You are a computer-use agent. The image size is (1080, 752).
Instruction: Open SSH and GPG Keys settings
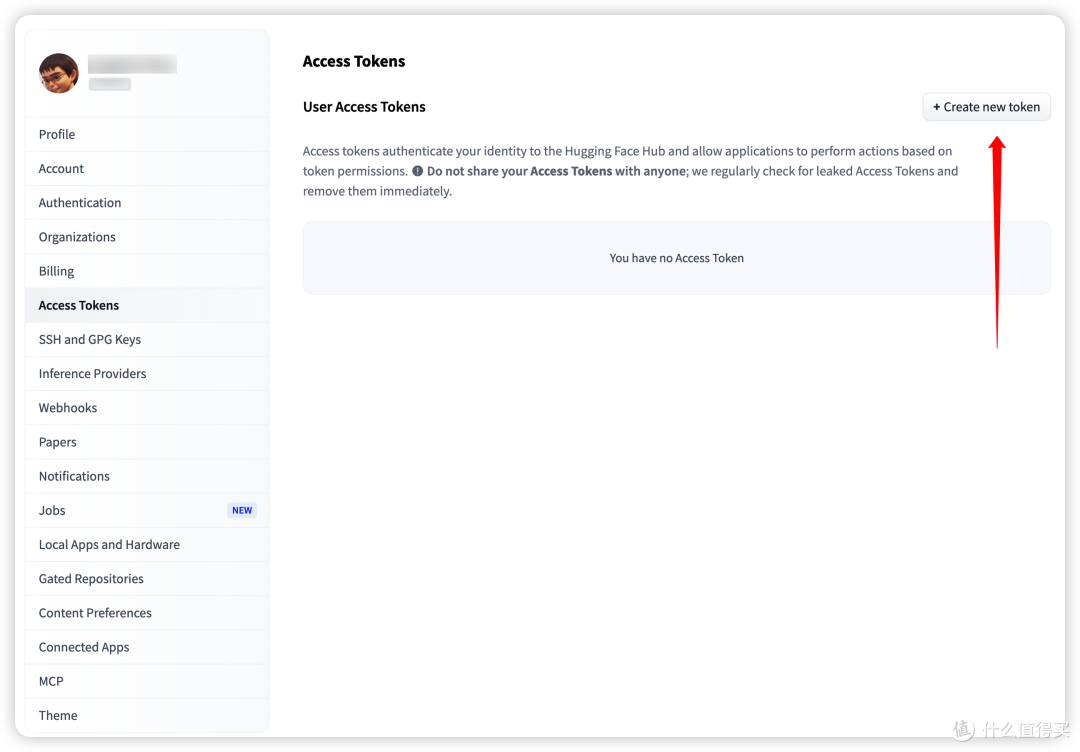coord(147,340)
